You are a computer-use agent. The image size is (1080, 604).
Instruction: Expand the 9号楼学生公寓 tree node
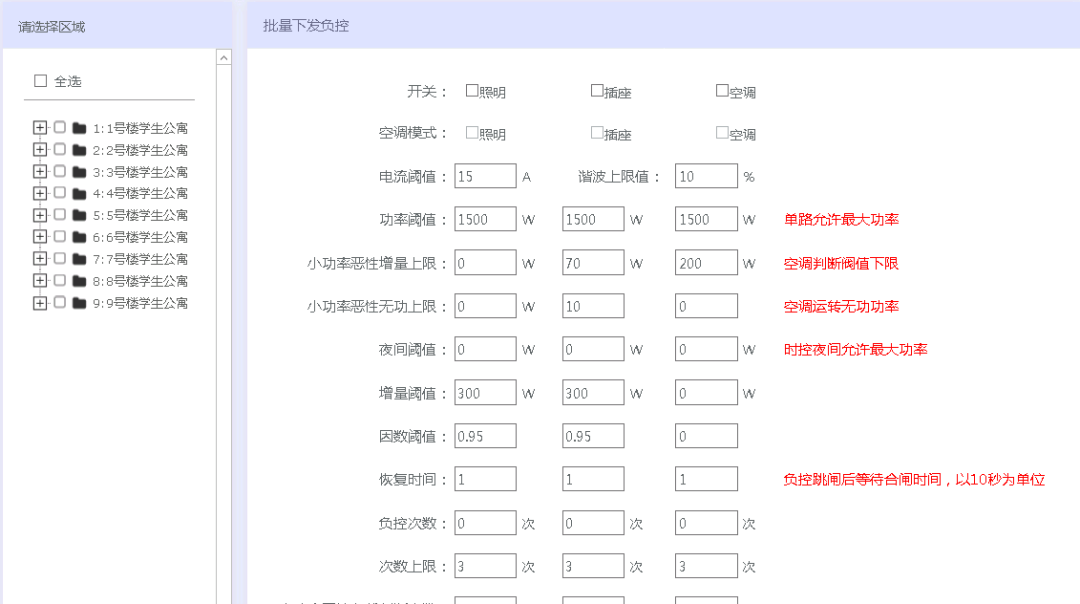pos(40,302)
